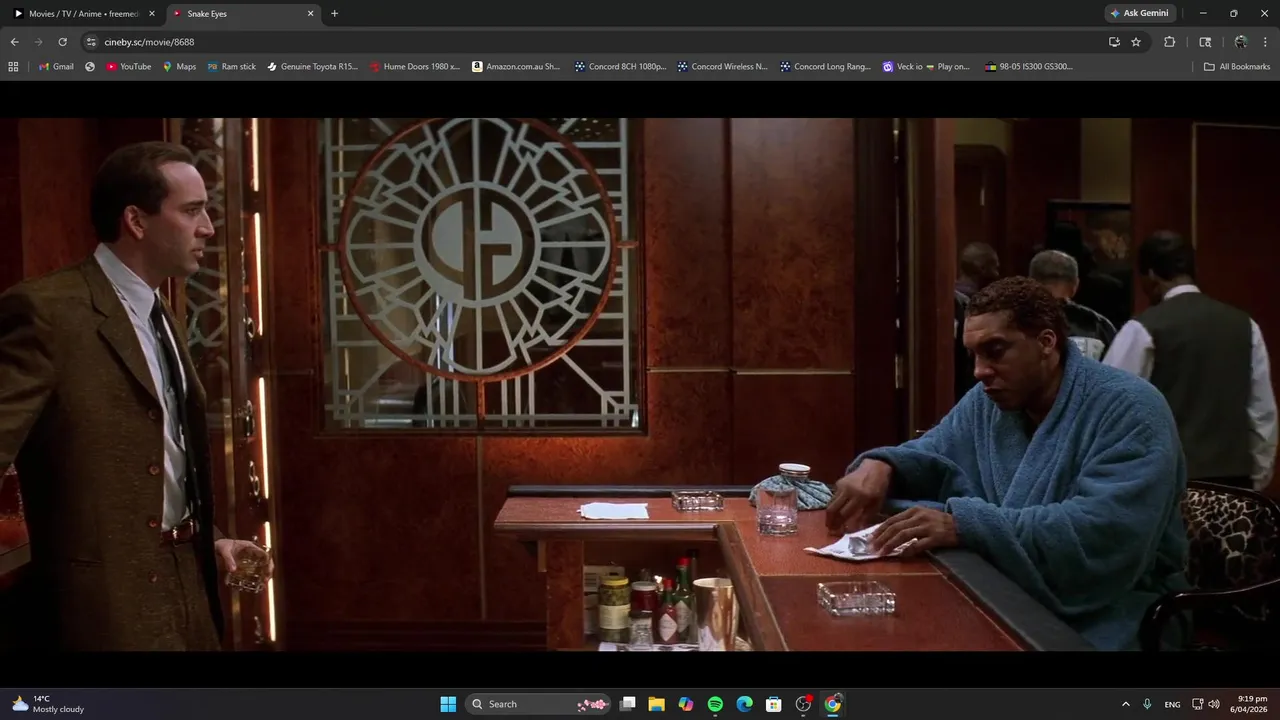This screenshot has height=720, width=1280.
Task: Open the Chrome extensions puzzle icon
Action: coord(1169,42)
